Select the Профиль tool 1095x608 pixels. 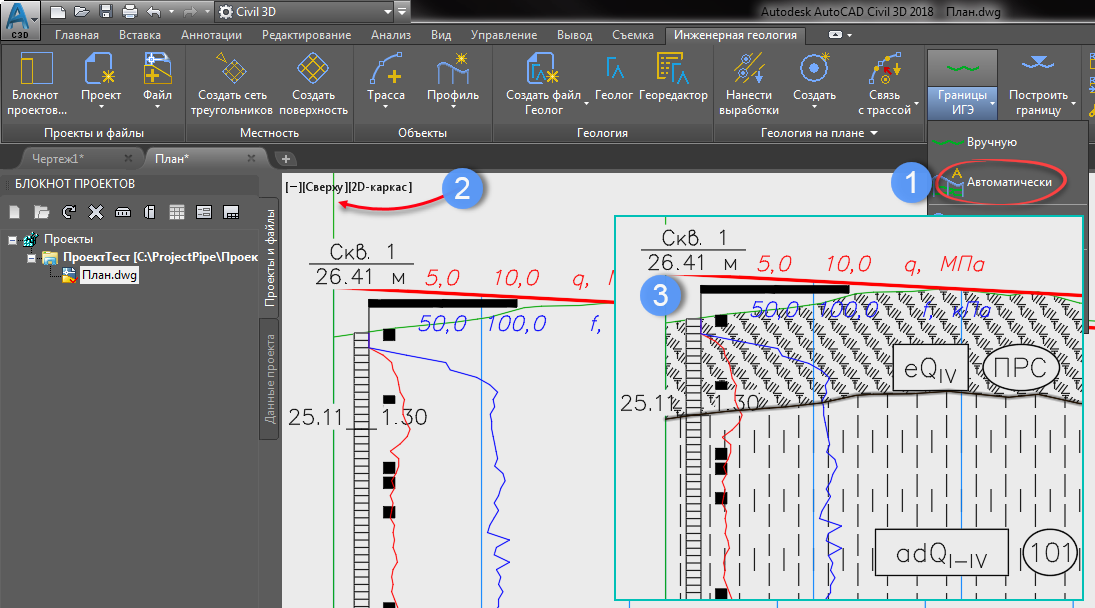pos(453,82)
